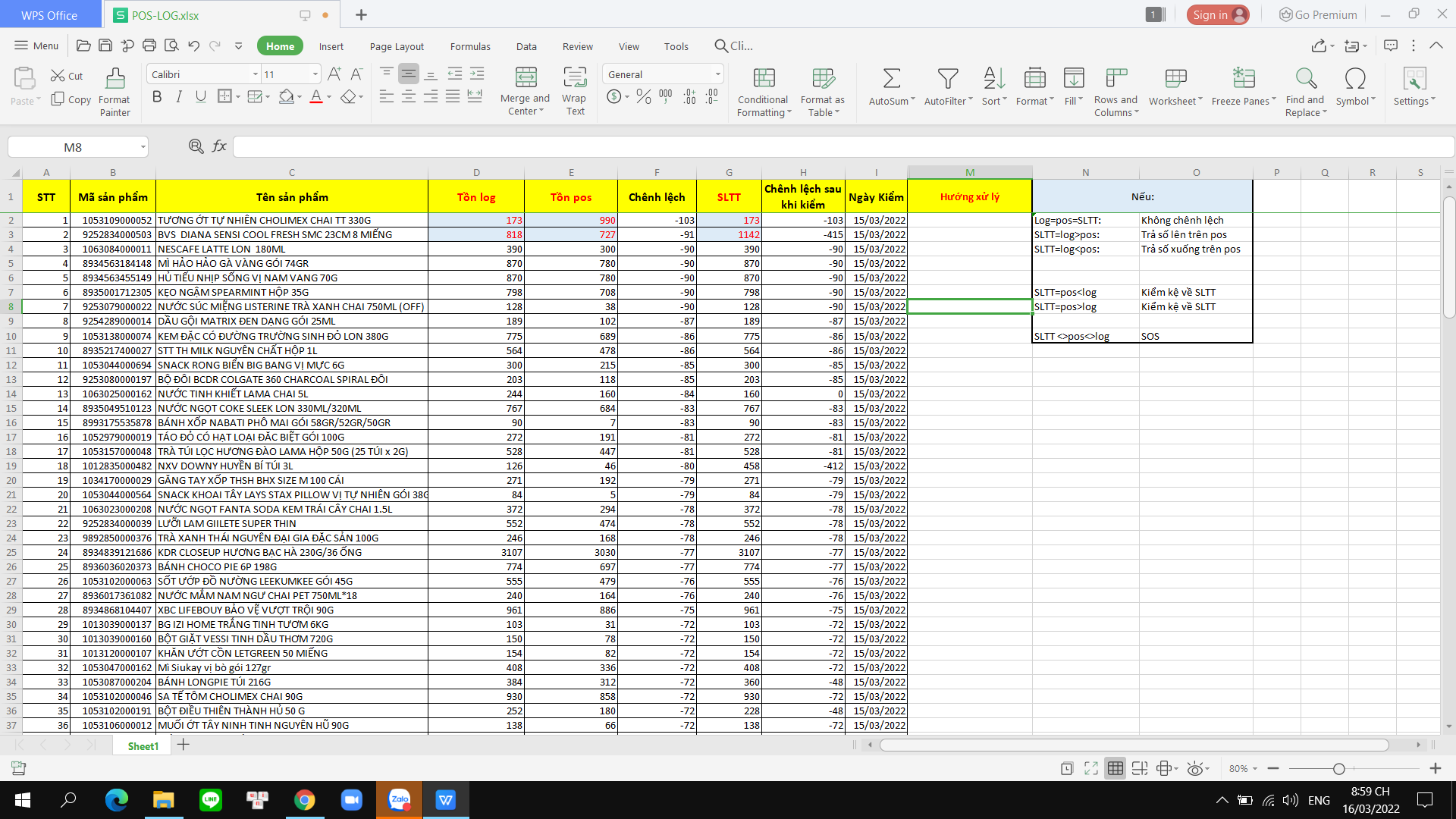Open the General number format dropdown

coord(717,74)
